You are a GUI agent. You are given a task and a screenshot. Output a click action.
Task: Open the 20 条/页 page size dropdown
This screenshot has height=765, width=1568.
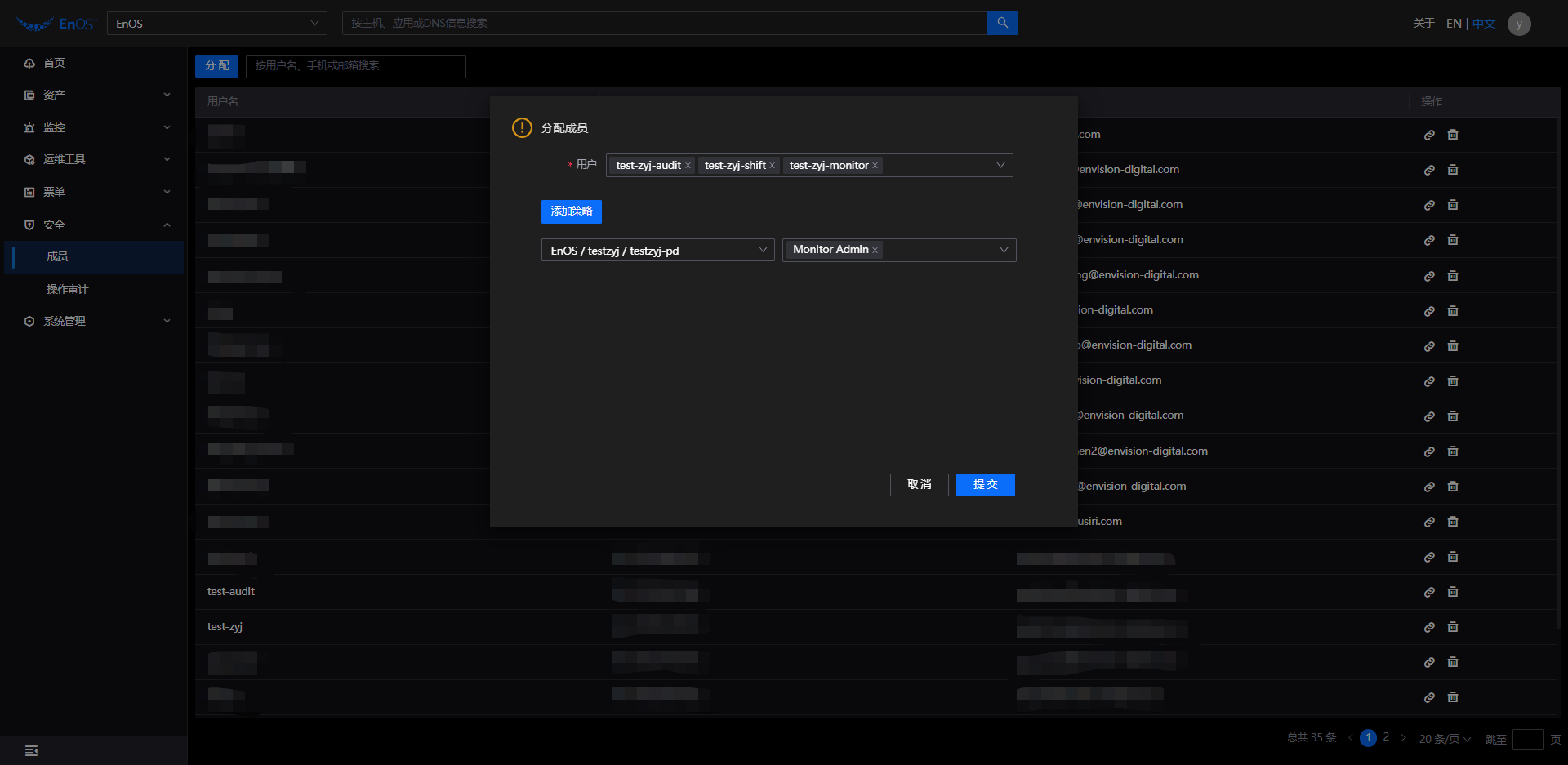click(x=1445, y=739)
